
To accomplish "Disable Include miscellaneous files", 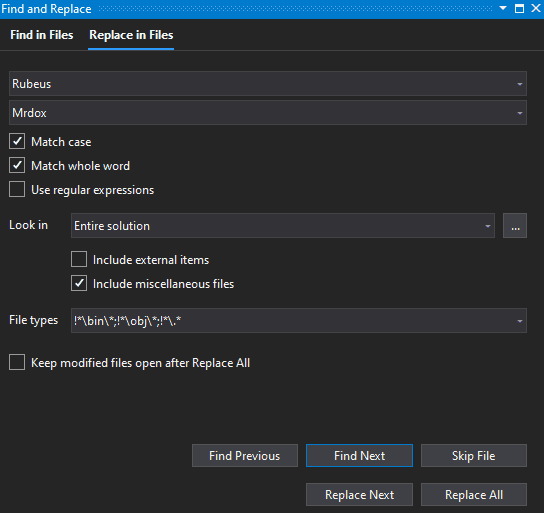I will [79, 283].
